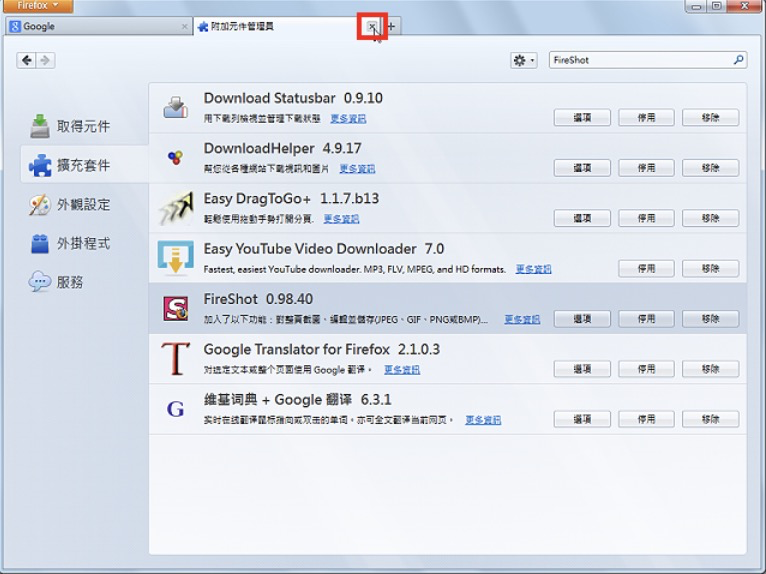Open the Plugins (外掛程式) category
Viewport: 766px width, 574px height.
69,243
